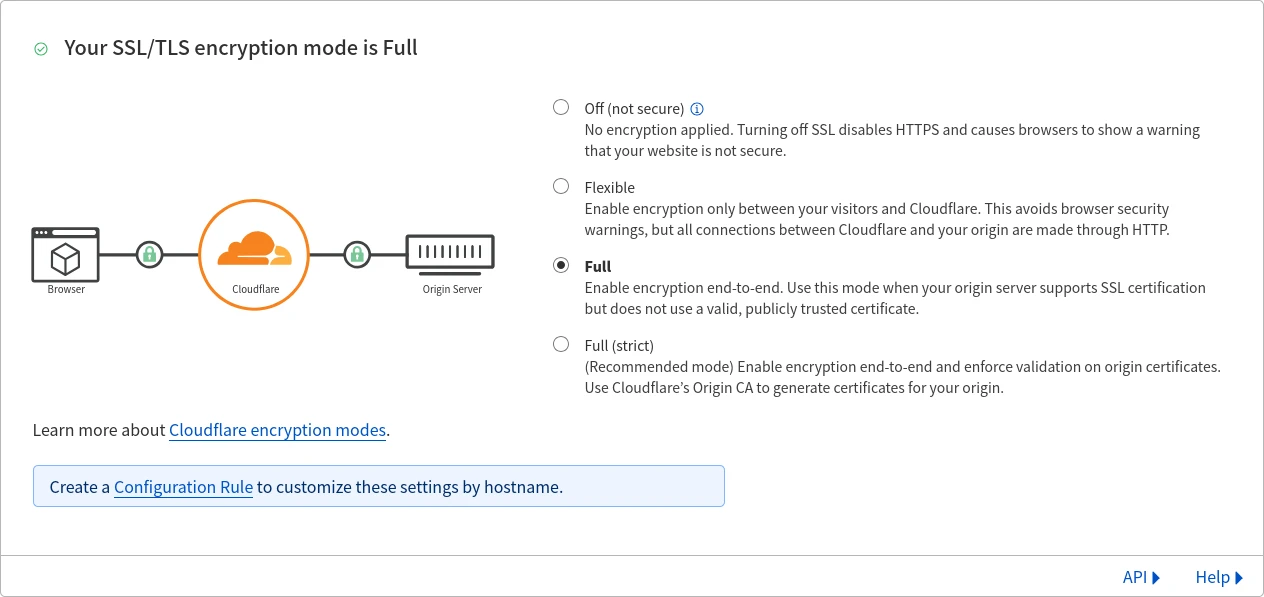Click the lock icon before Origin Server
Viewport: 1264px width, 597px height.
pyautogui.click(x=357, y=254)
